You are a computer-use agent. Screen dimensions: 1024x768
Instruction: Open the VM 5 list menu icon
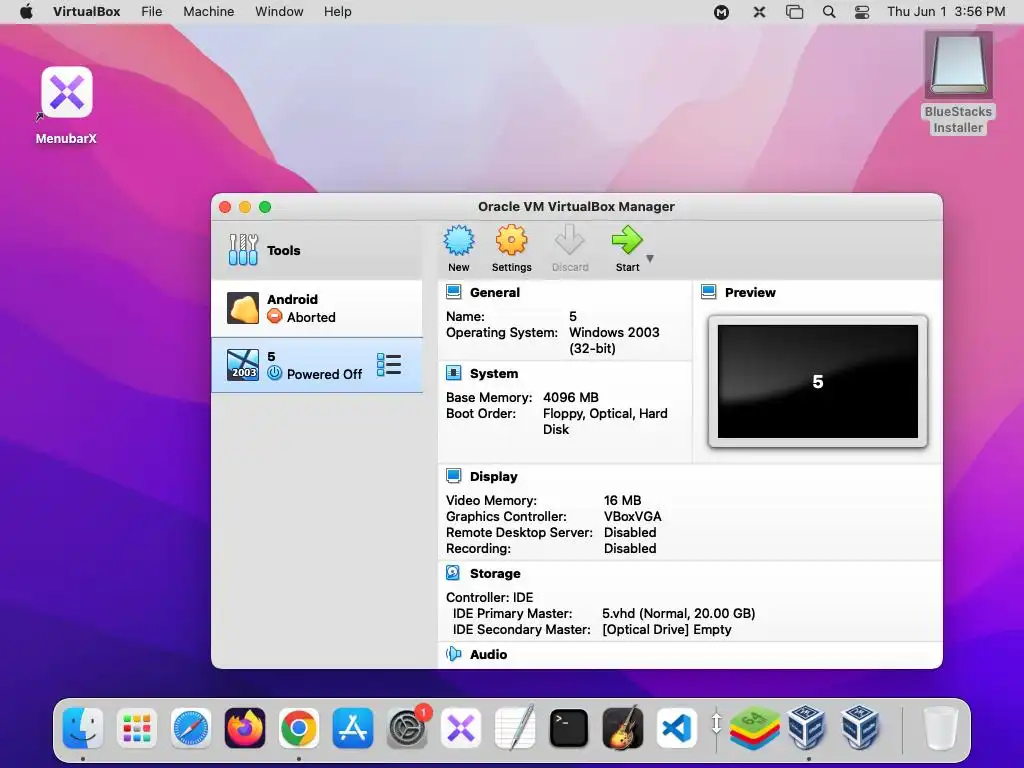[x=389, y=365]
